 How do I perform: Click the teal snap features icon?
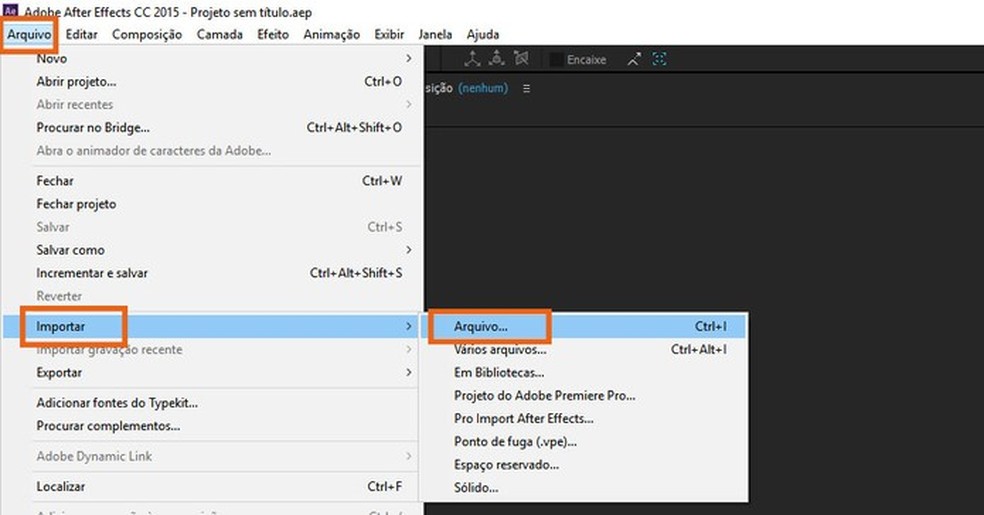tap(659, 60)
